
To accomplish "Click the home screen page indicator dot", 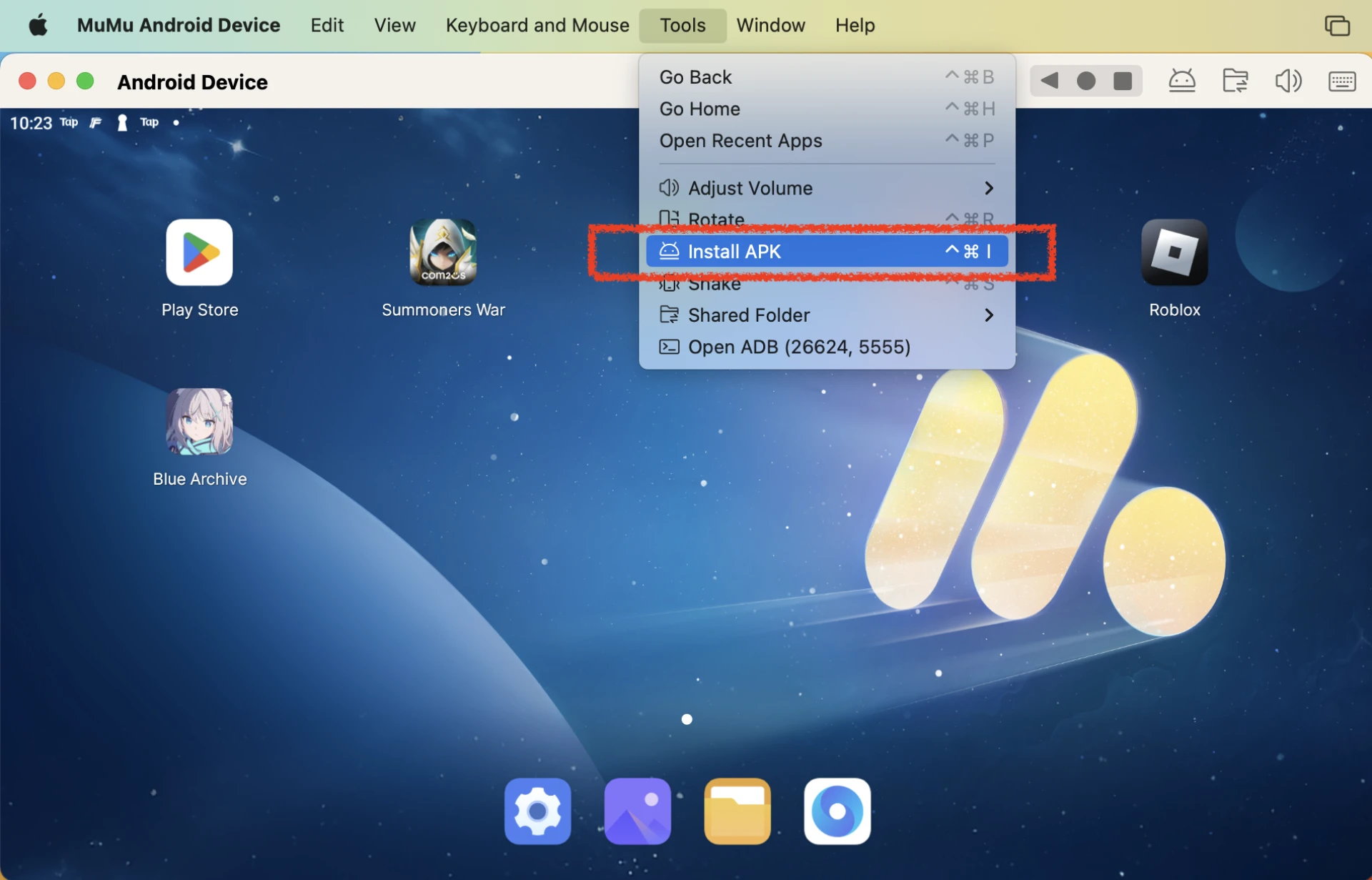I will coord(687,719).
